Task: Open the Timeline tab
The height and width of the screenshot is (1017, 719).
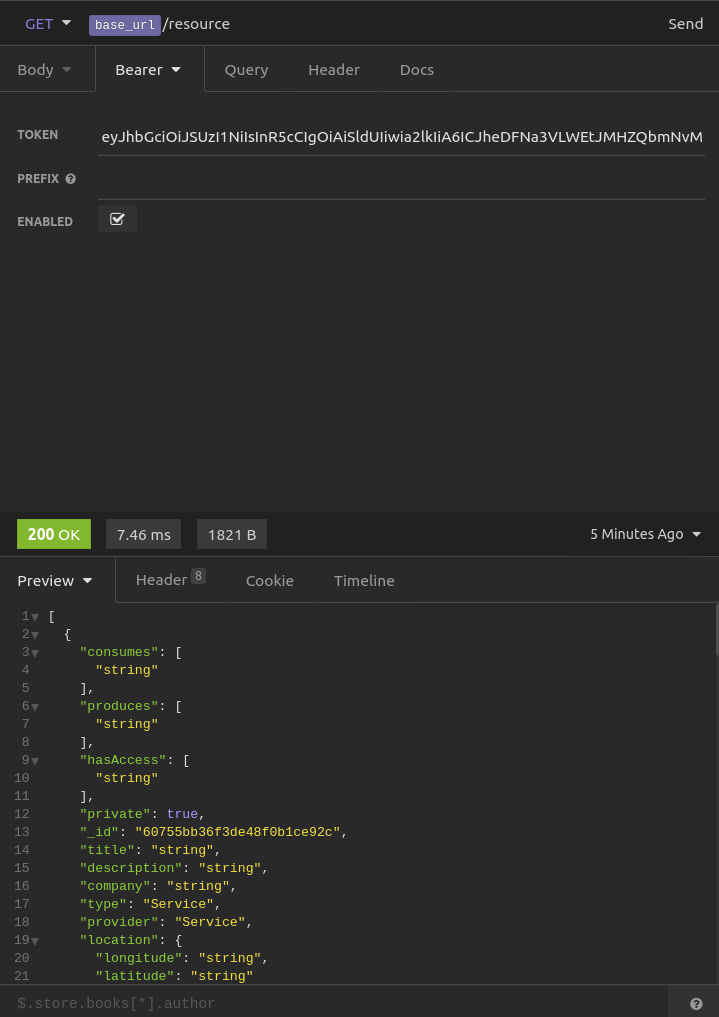Action: pos(364,580)
